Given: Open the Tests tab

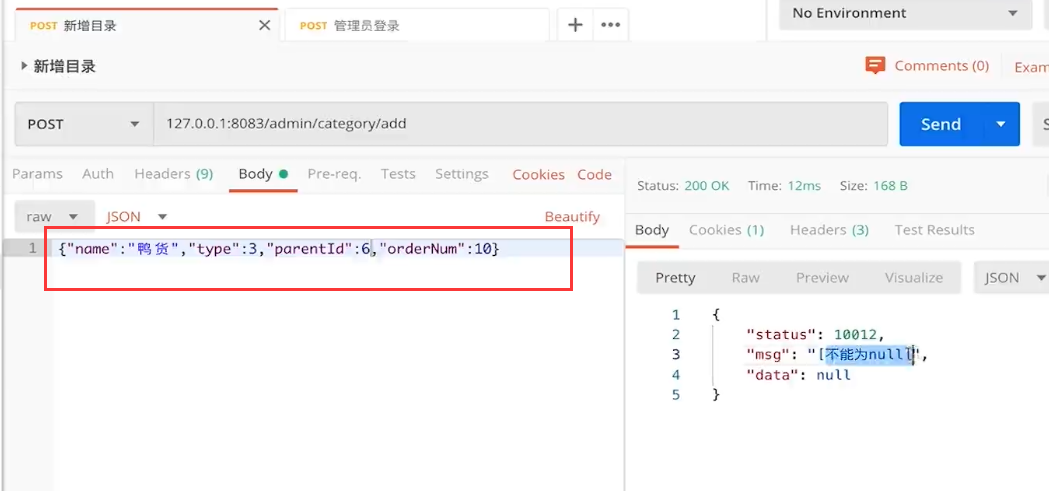Looking at the screenshot, I should pyautogui.click(x=398, y=174).
